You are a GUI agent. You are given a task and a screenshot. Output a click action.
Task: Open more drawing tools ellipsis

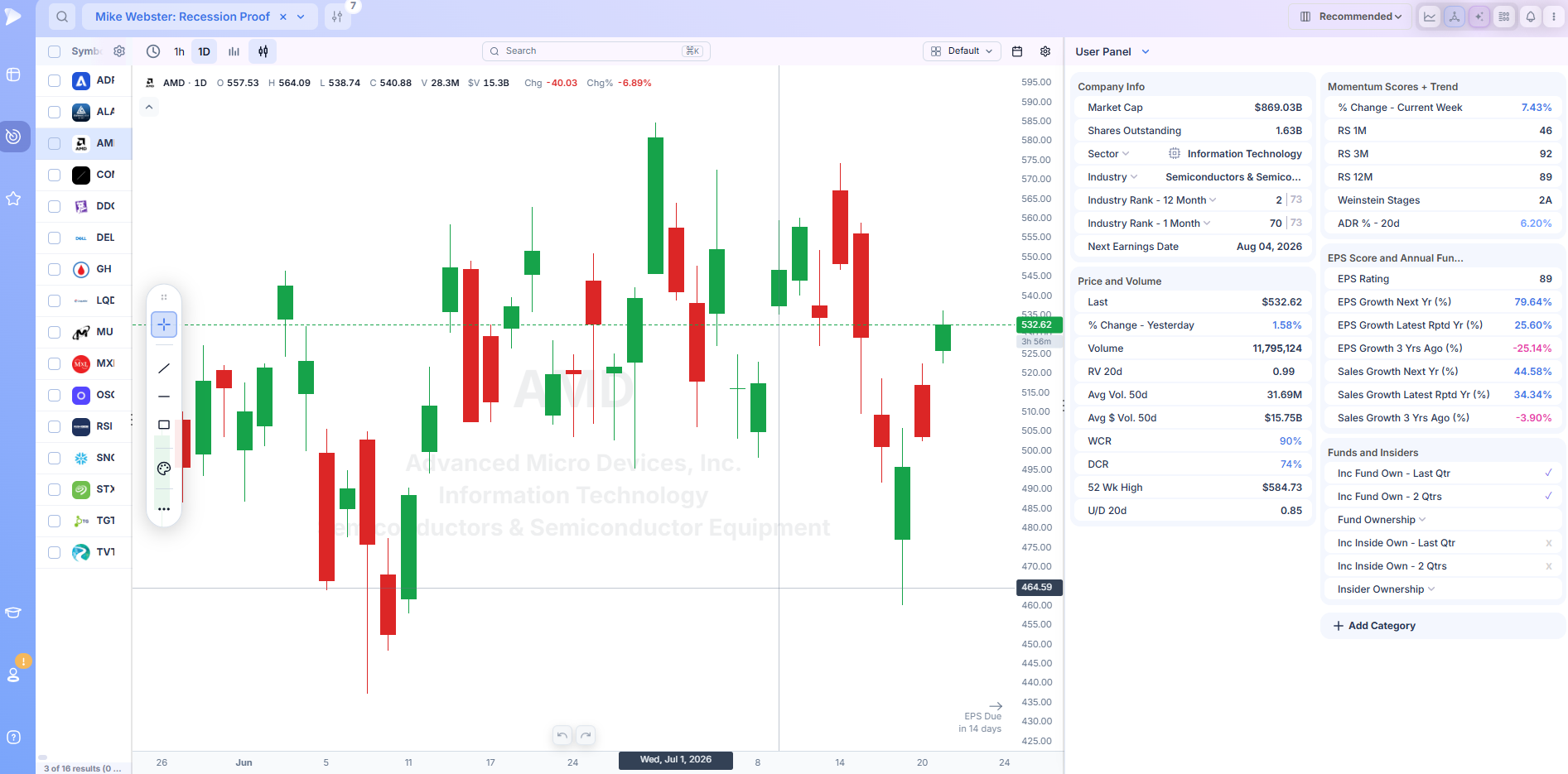point(164,509)
